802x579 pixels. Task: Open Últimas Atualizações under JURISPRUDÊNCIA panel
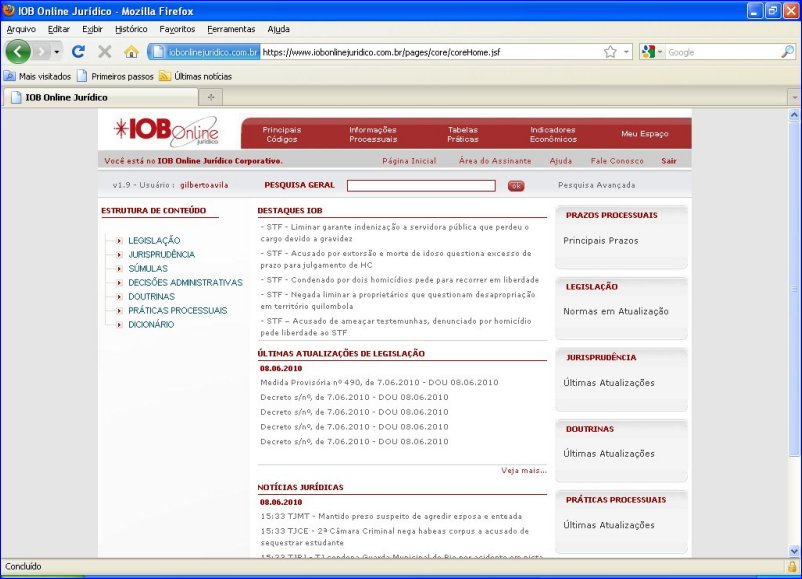(609, 383)
